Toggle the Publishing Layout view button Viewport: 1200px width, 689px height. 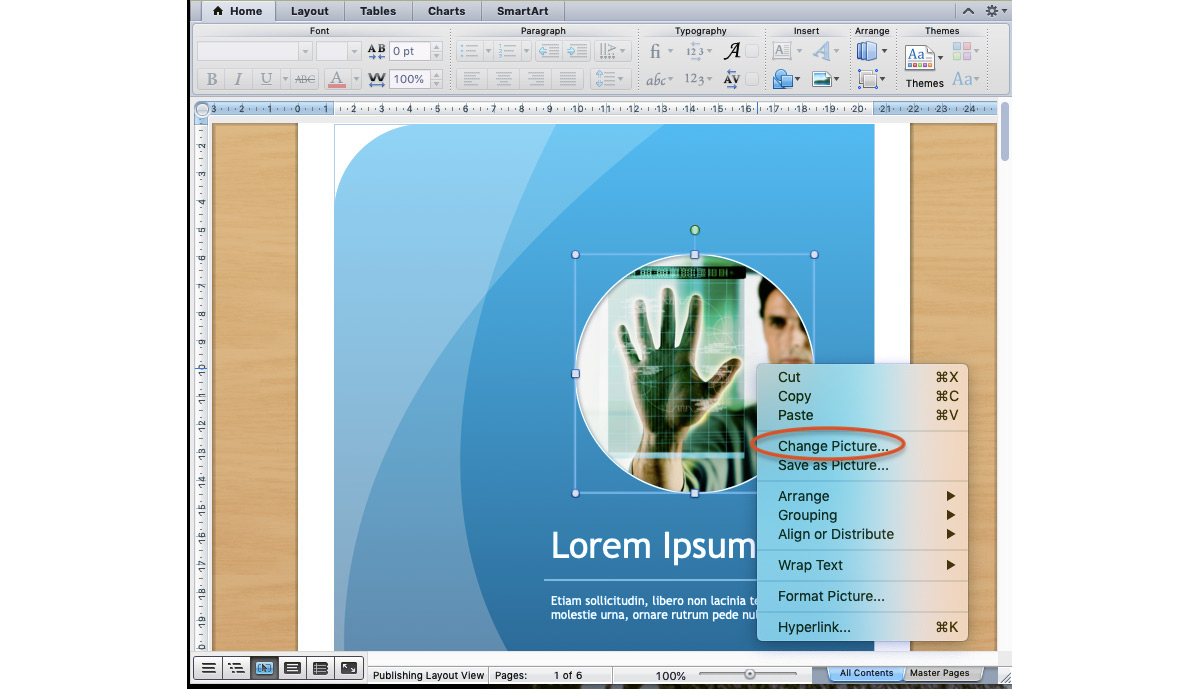click(x=264, y=668)
